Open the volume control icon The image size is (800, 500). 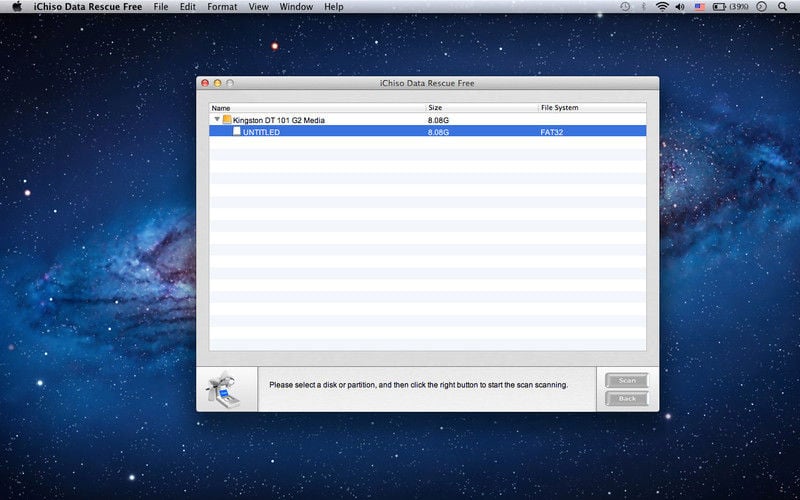pos(680,7)
